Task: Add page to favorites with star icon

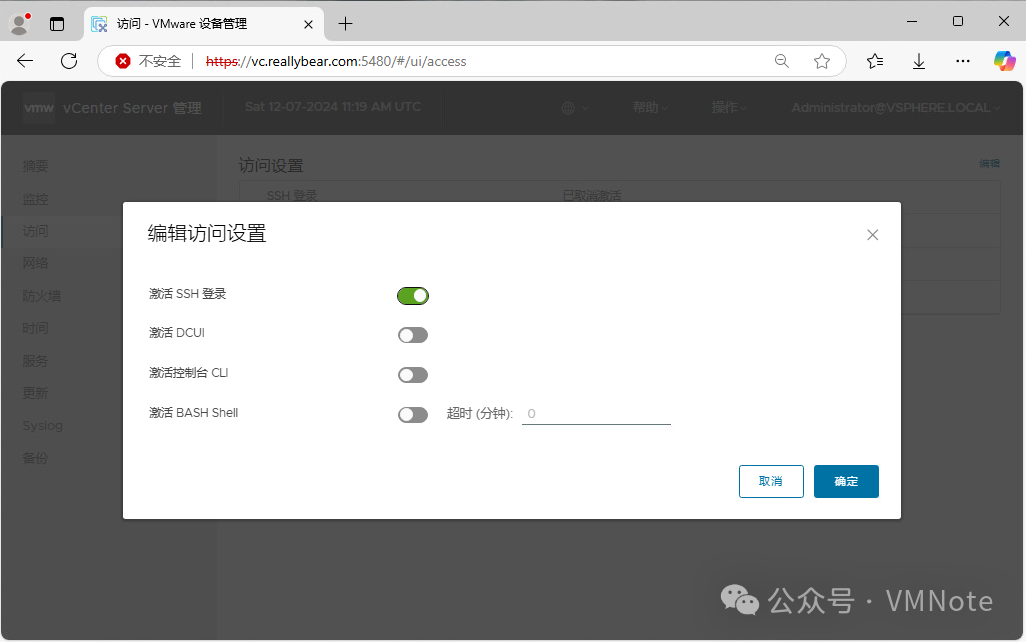Action: 822,61
